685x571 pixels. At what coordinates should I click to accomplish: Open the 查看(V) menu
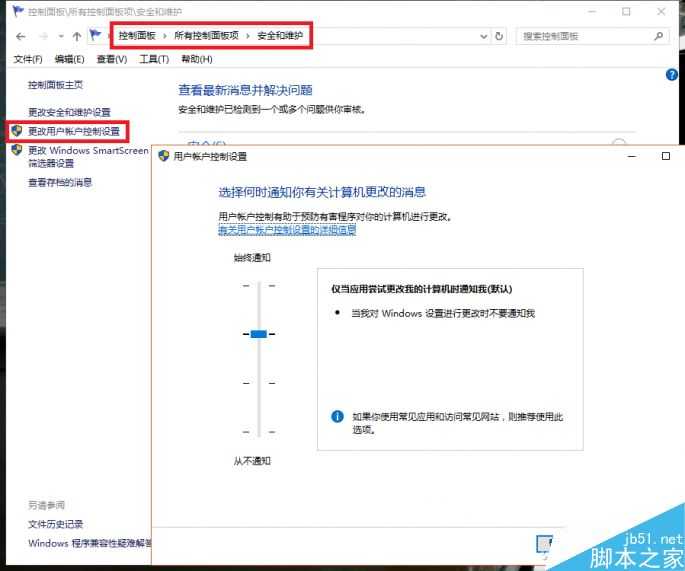tap(112, 59)
